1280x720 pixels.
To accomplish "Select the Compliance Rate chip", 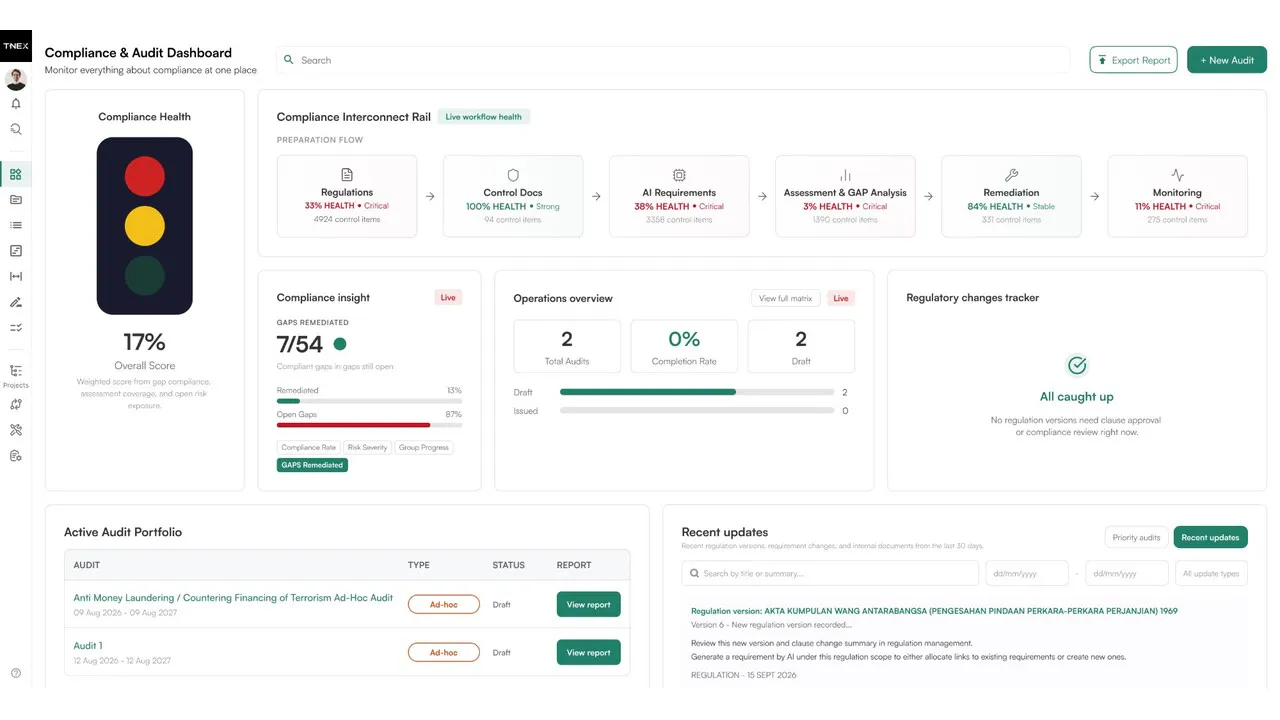I will (309, 448).
